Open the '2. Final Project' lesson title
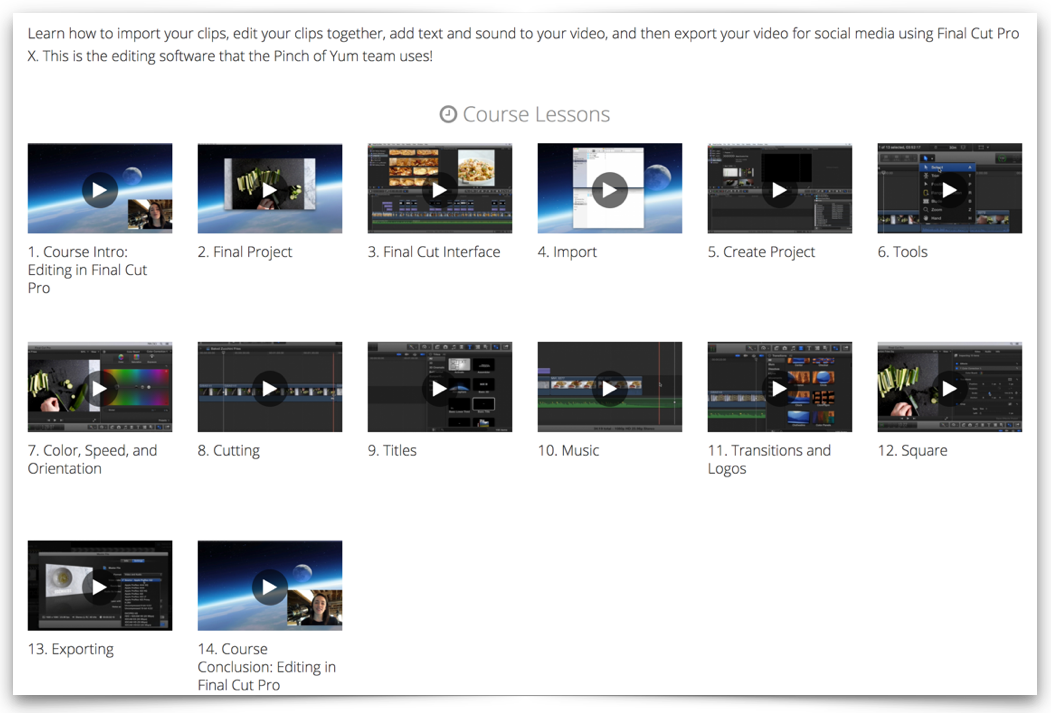 click(245, 252)
